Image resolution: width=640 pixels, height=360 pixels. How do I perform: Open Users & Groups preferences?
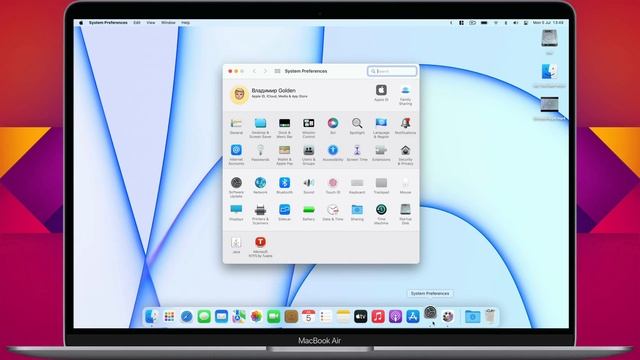click(309, 150)
